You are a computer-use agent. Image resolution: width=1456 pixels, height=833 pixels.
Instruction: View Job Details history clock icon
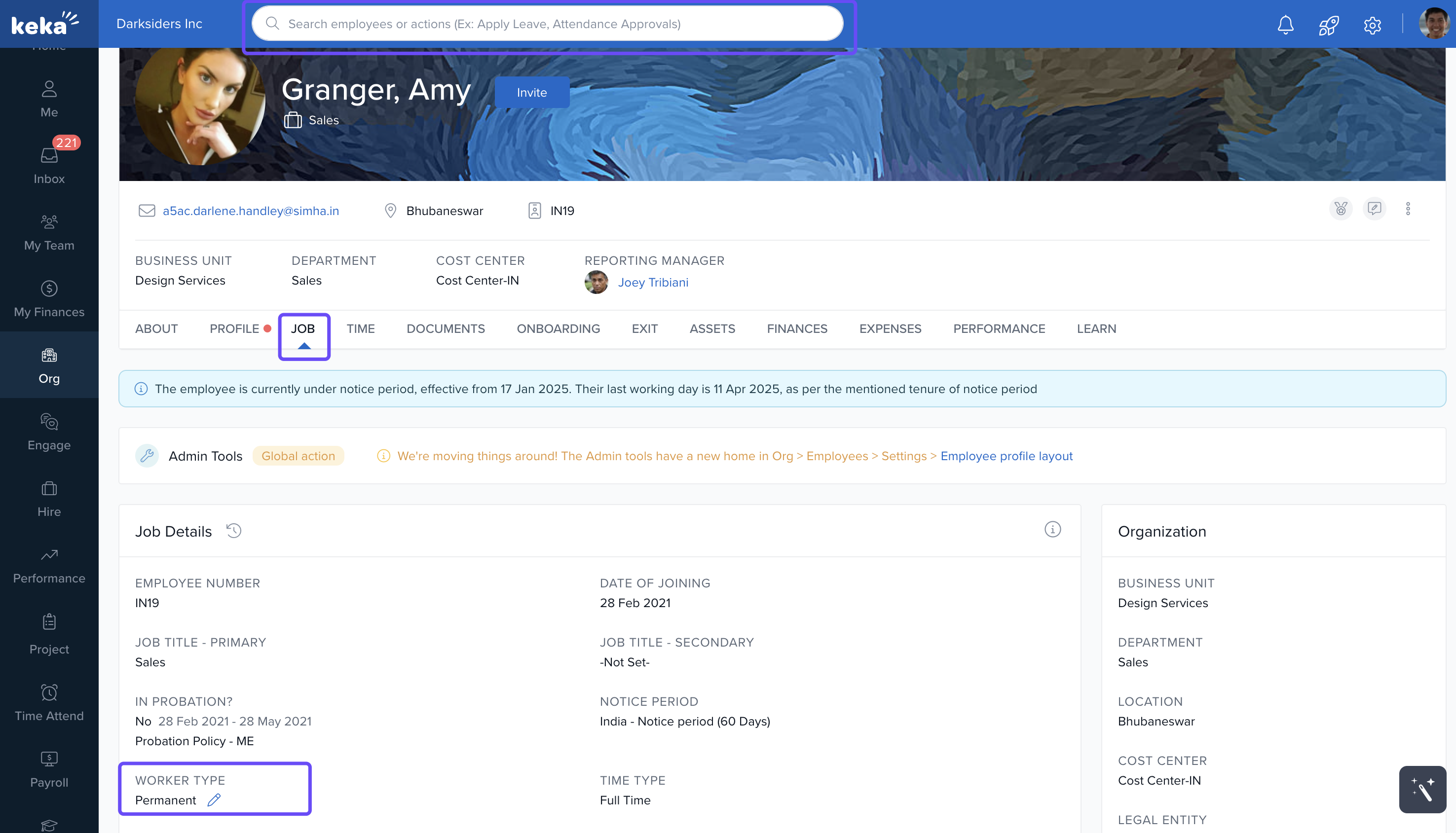click(x=233, y=531)
